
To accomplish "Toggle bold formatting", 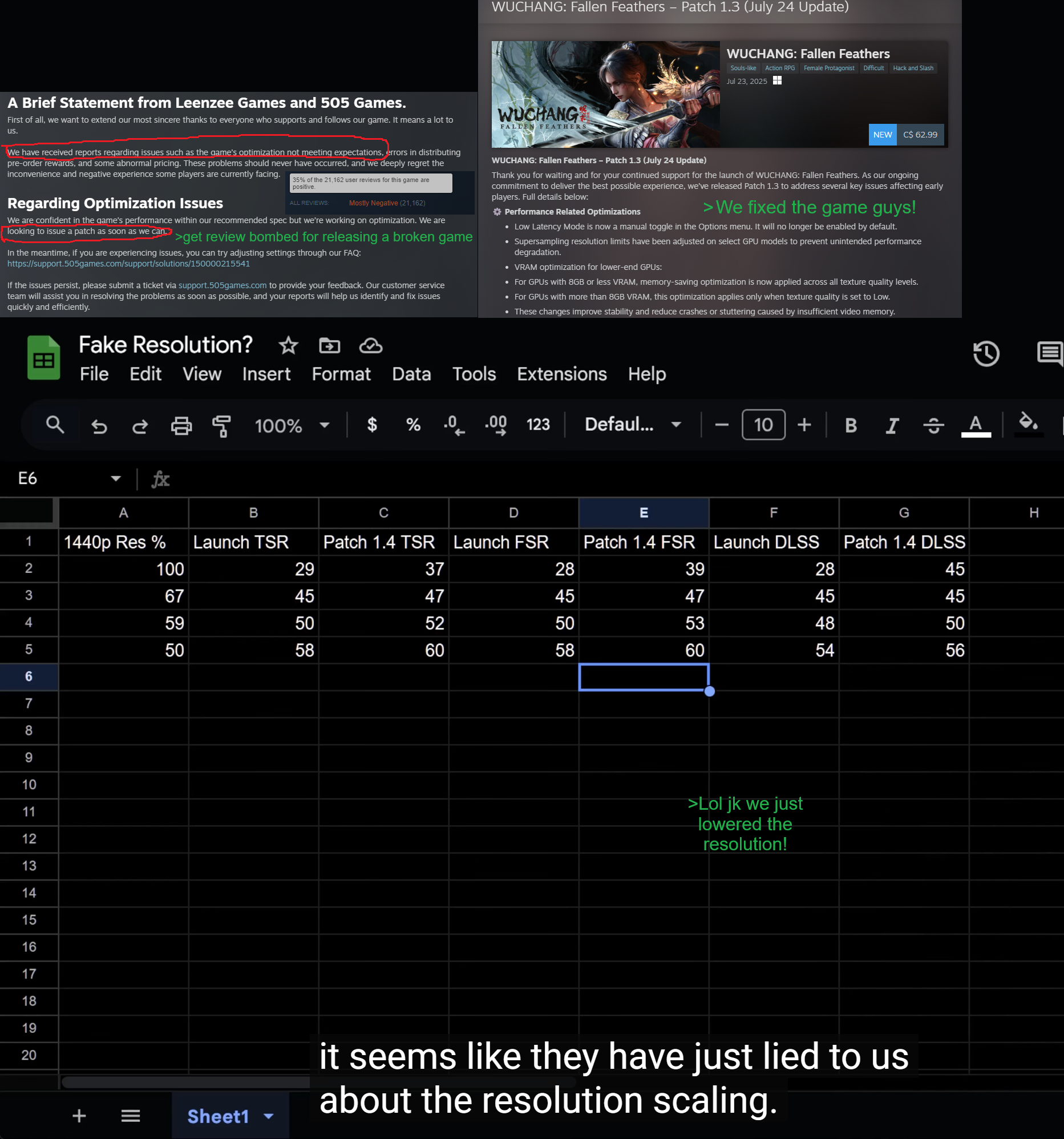I will [851, 425].
